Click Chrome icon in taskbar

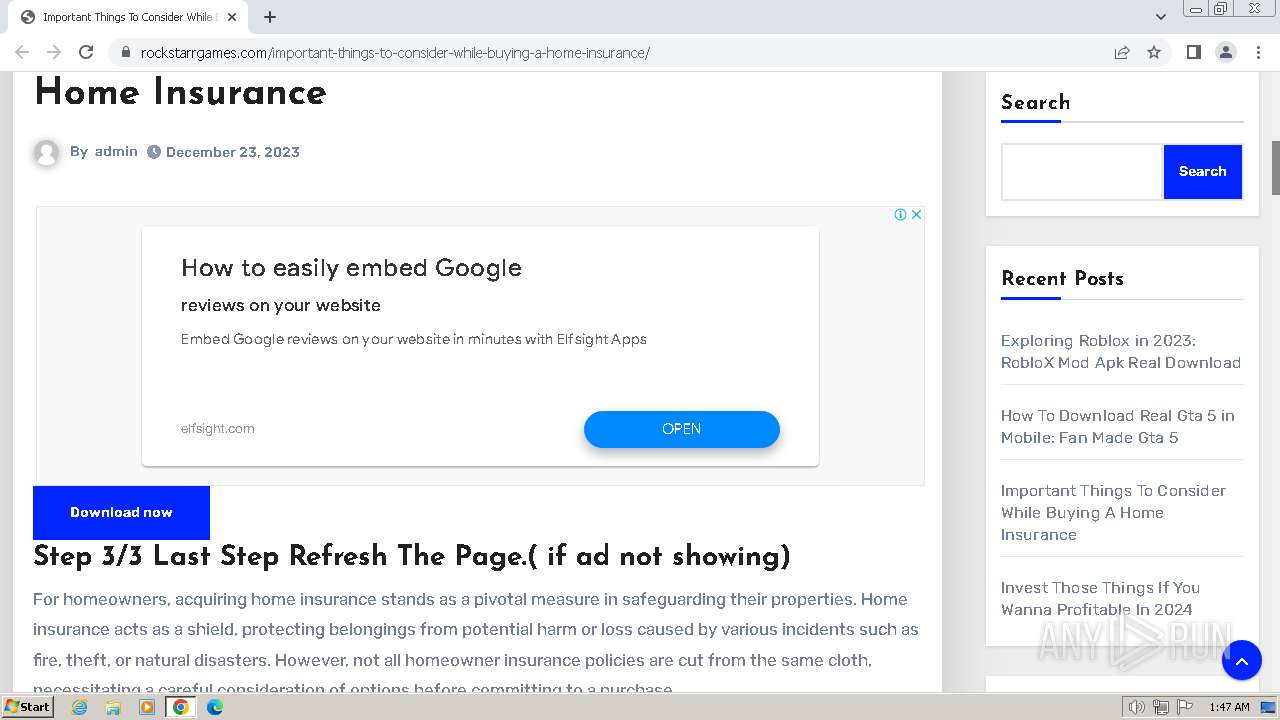click(x=181, y=707)
